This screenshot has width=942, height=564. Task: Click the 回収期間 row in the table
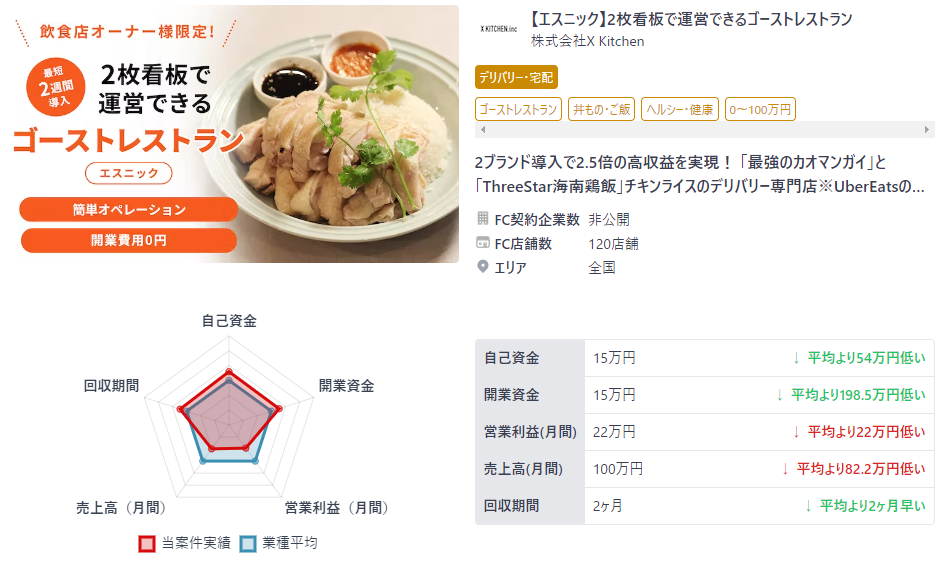point(705,506)
